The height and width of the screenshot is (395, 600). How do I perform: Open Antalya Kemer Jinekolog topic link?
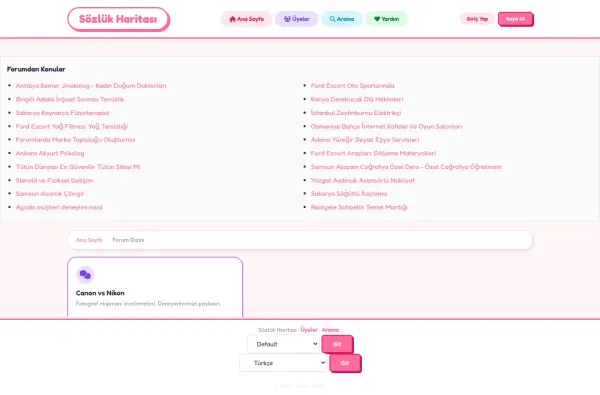[91, 86]
